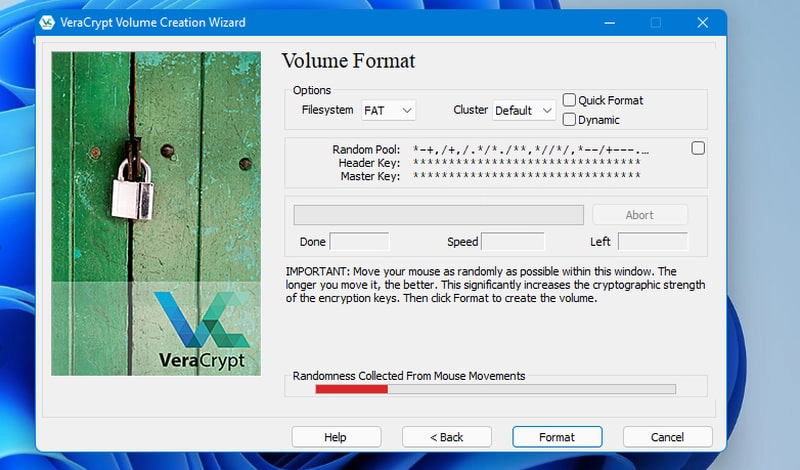Click the Abort button
800x470 pixels.
639,215
